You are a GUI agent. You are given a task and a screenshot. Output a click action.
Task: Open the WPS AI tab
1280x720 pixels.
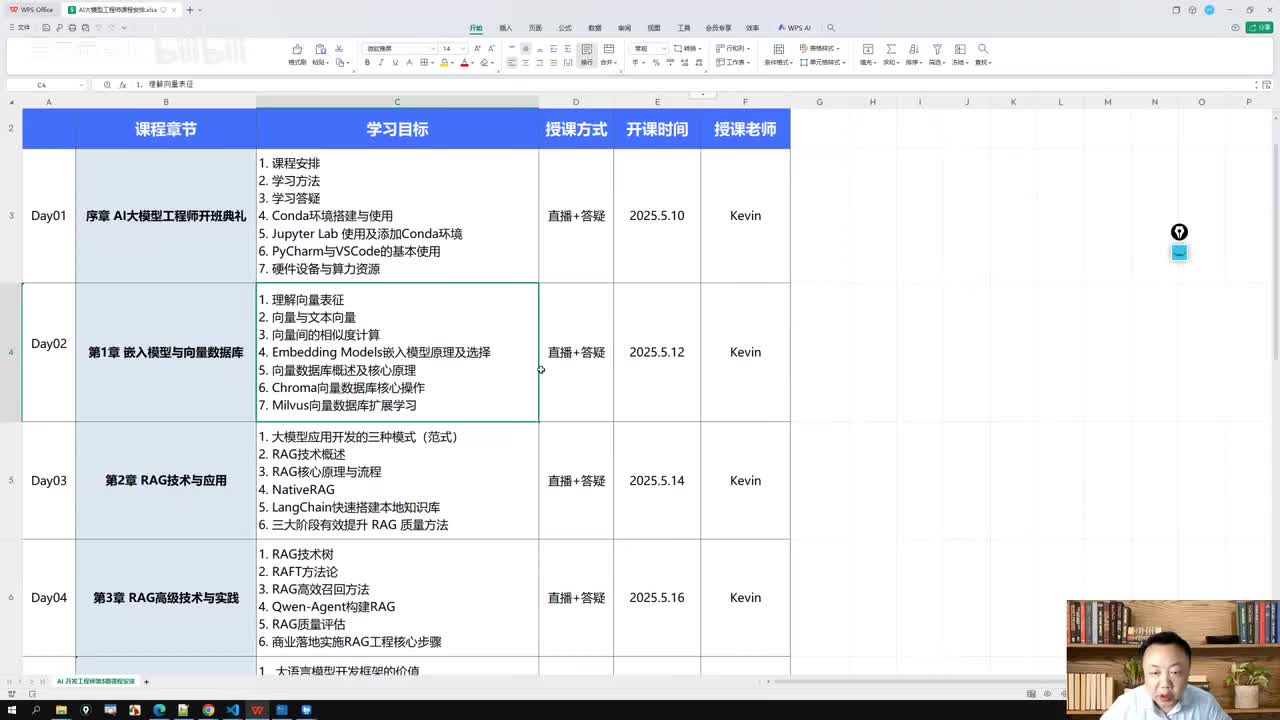[x=795, y=28]
